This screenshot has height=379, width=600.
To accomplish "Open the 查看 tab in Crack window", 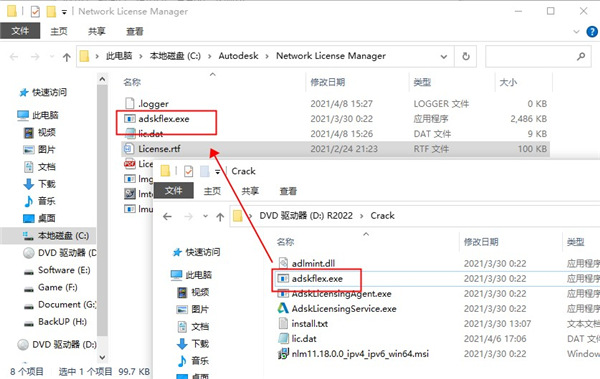I will 288,191.
